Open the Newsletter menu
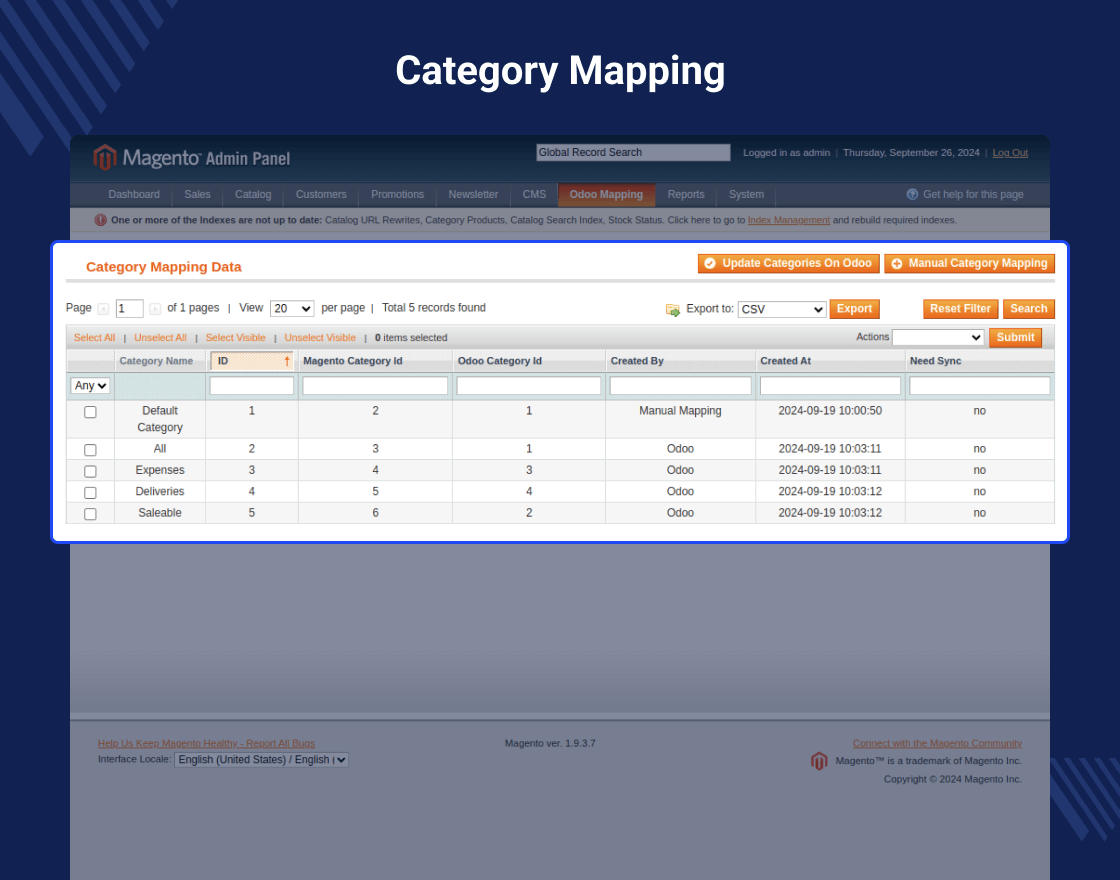Screen dimensions: 1120x880 tap(473, 194)
